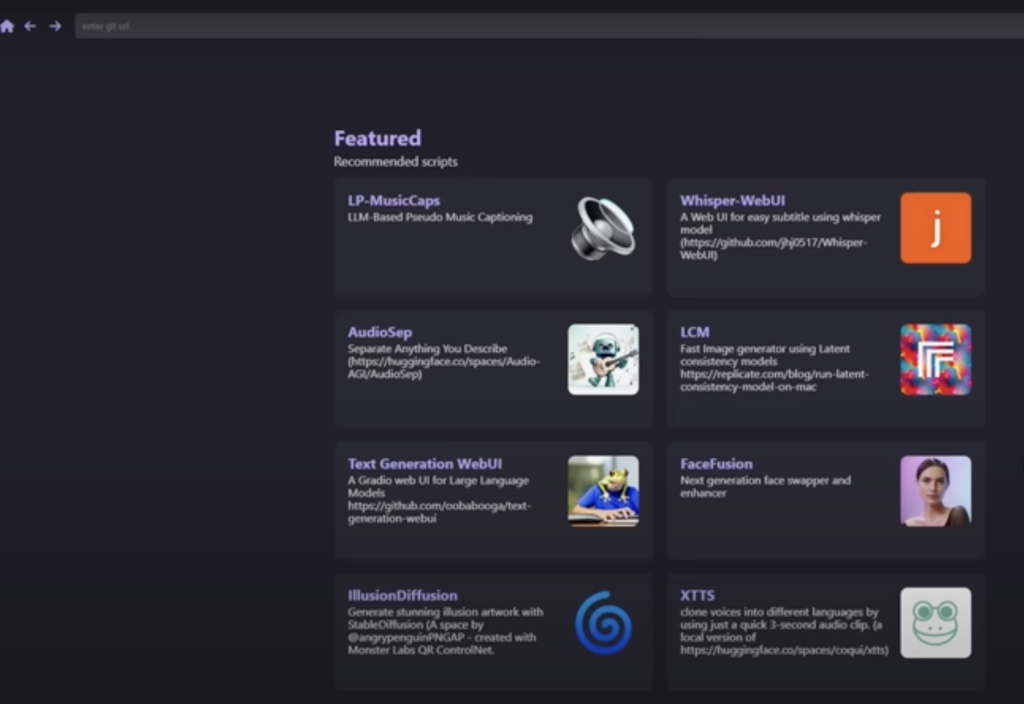Click 'clone voices into different languages' description
This screenshot has height=704, width=1024.
(x=784, y=631)
